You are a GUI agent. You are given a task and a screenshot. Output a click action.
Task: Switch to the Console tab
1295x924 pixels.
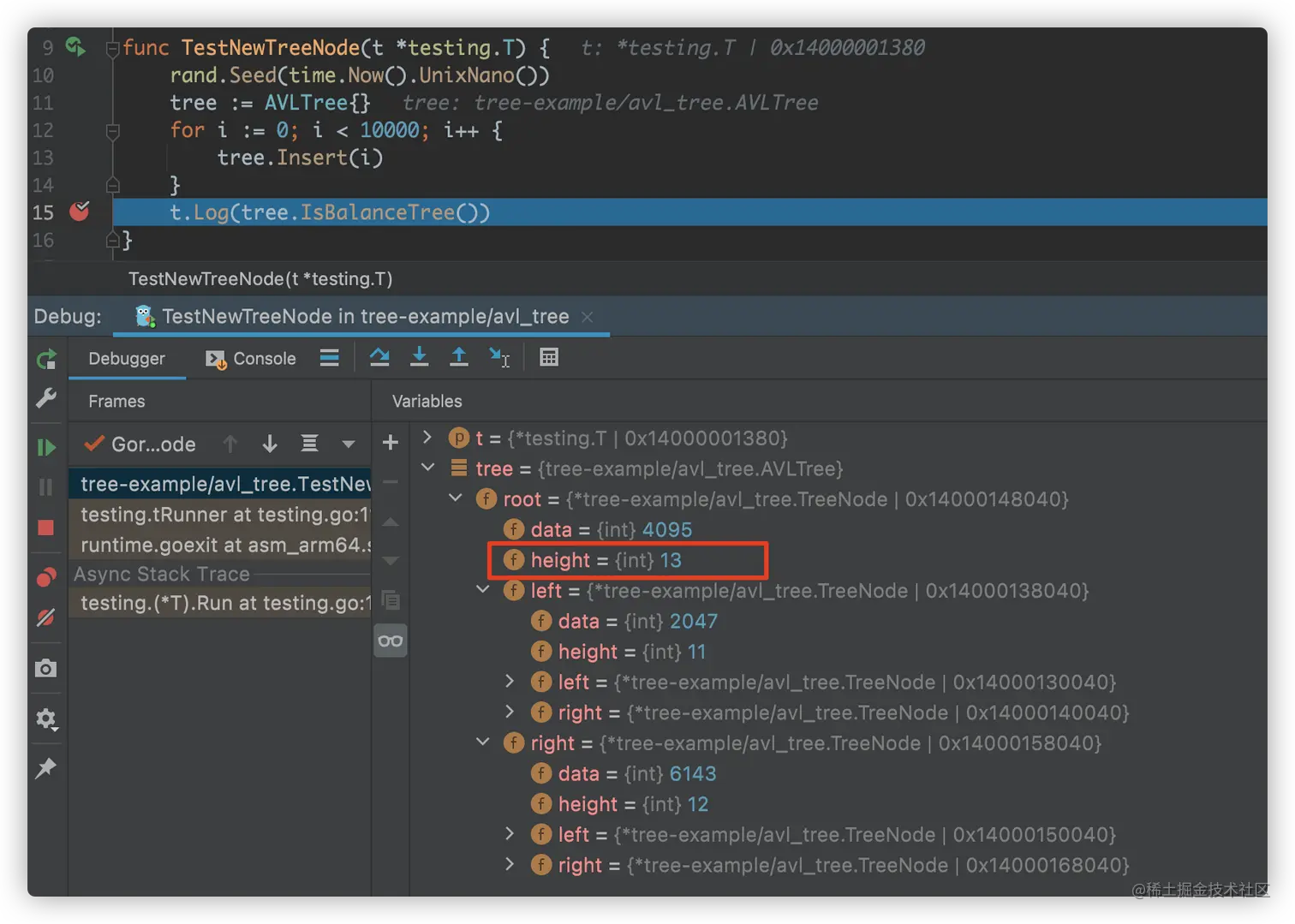(251, 359)
